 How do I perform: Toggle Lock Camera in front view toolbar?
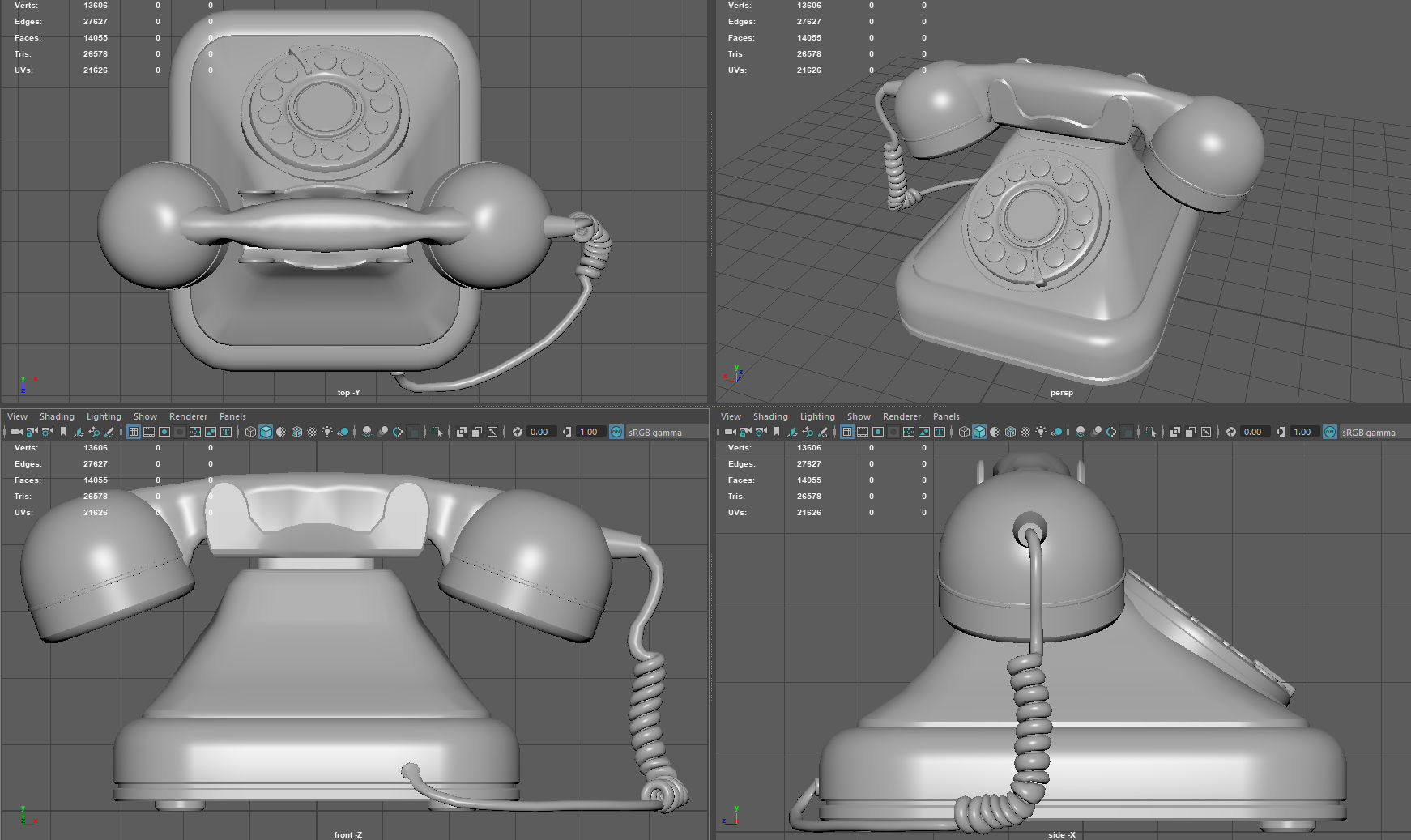[32, 432]
